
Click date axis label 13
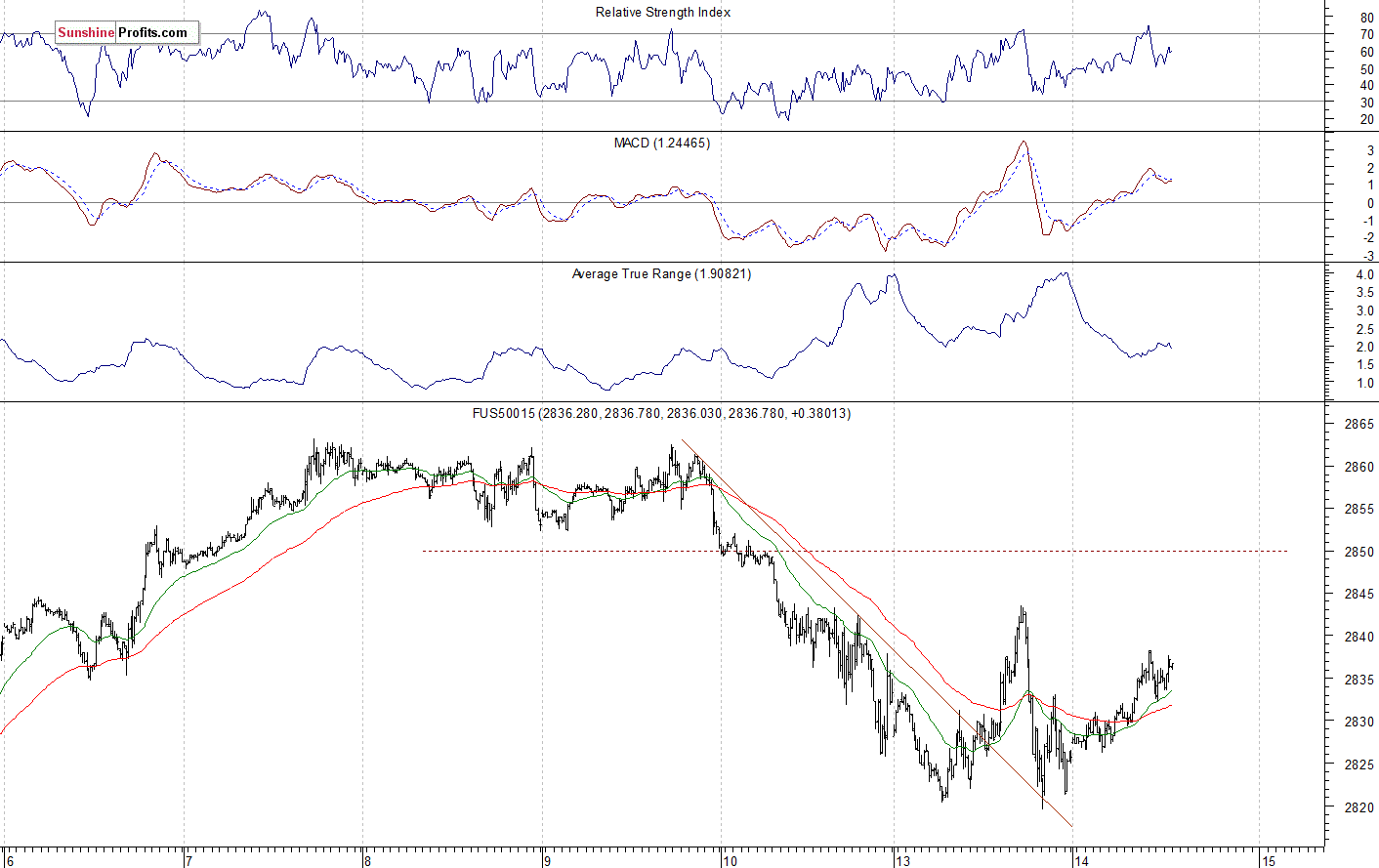[x=901, y=861]
